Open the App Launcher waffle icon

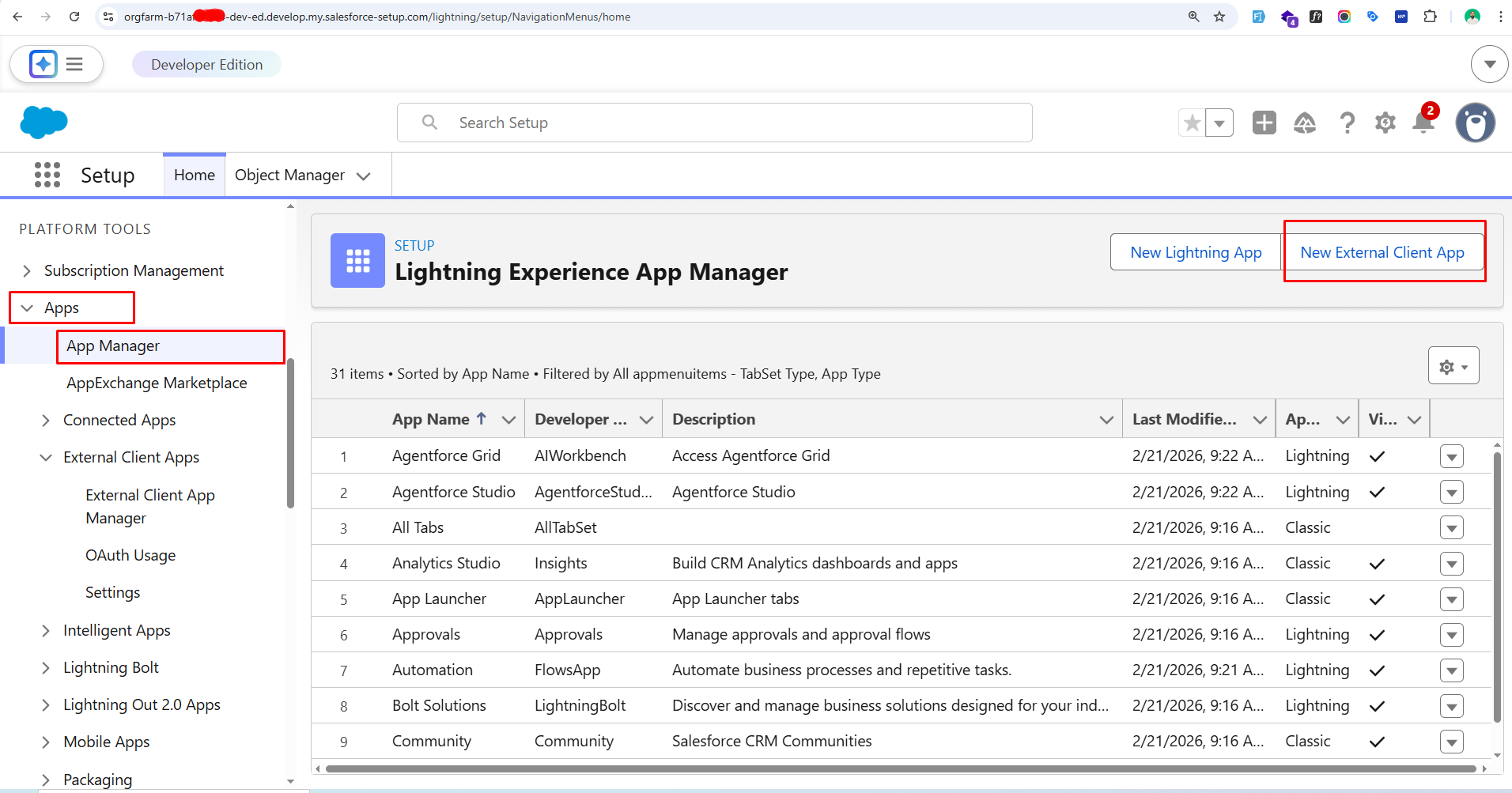click(47, 175)
